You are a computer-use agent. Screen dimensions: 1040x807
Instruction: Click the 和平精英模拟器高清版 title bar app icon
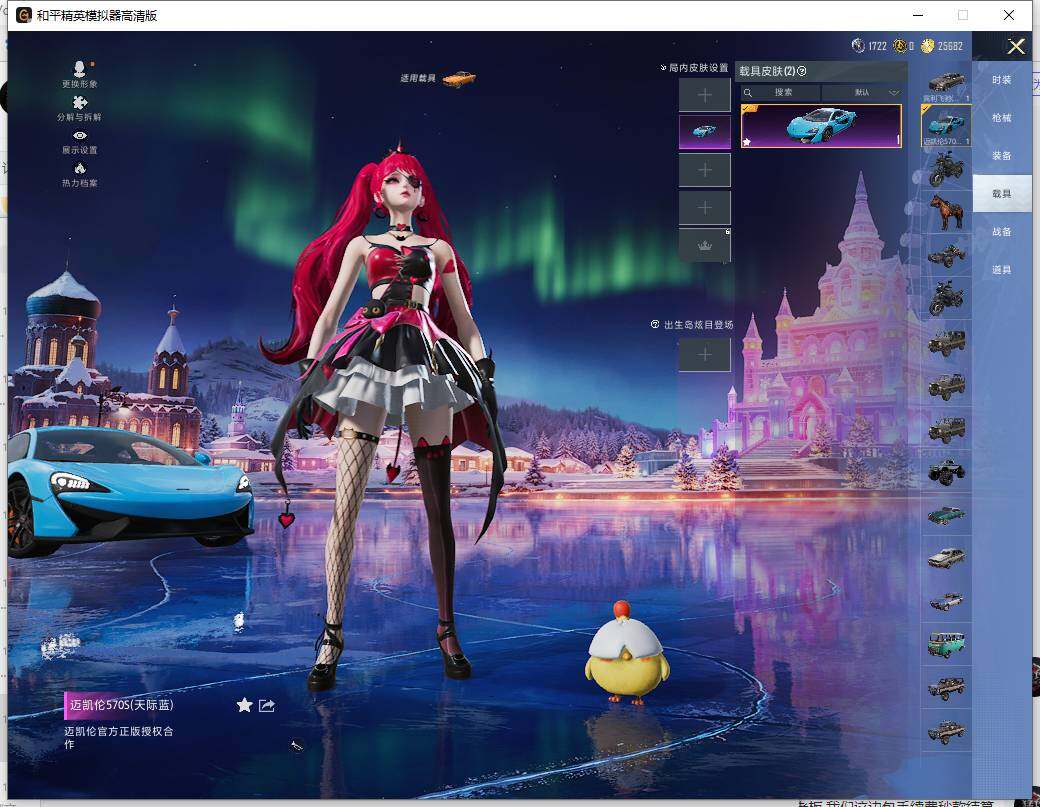pos(23,15)
